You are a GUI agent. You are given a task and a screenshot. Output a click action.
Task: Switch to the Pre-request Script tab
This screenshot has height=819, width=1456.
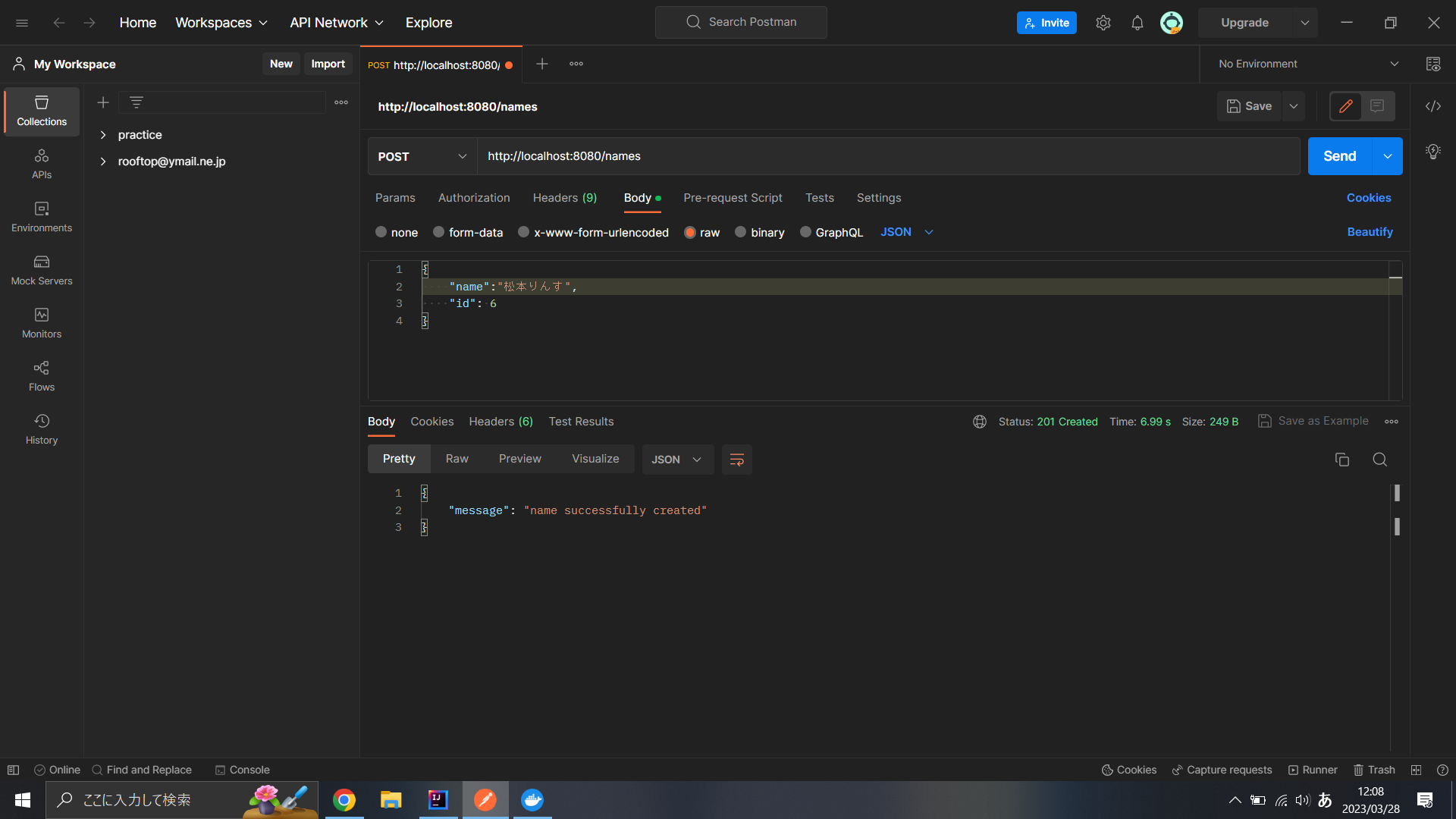coord(733,198)
